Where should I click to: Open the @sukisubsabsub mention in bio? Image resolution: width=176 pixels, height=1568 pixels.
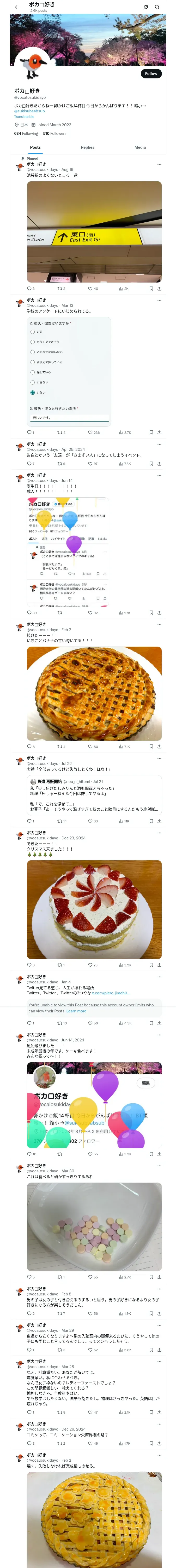(x=30, y=111)
